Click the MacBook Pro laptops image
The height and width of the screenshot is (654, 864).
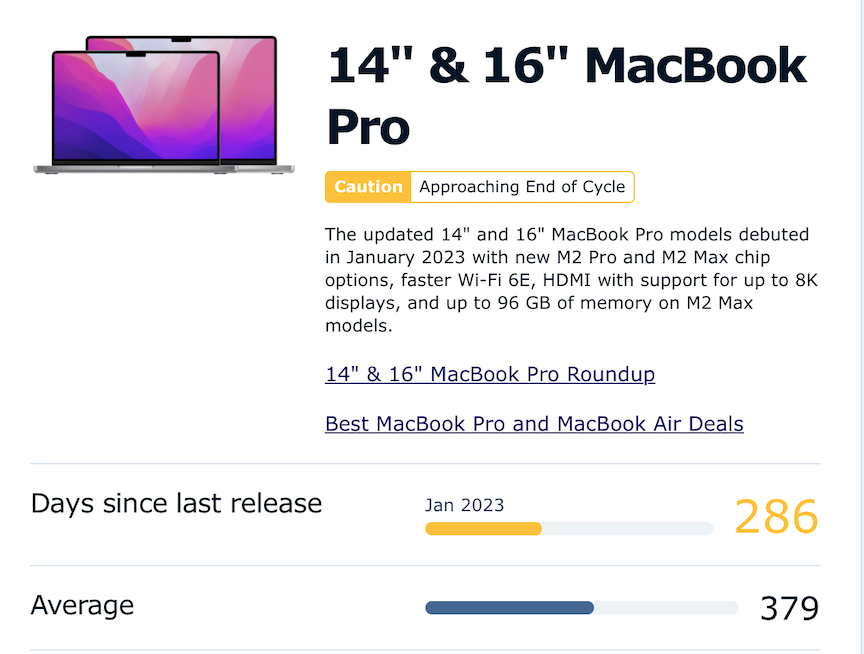(164, 105)
